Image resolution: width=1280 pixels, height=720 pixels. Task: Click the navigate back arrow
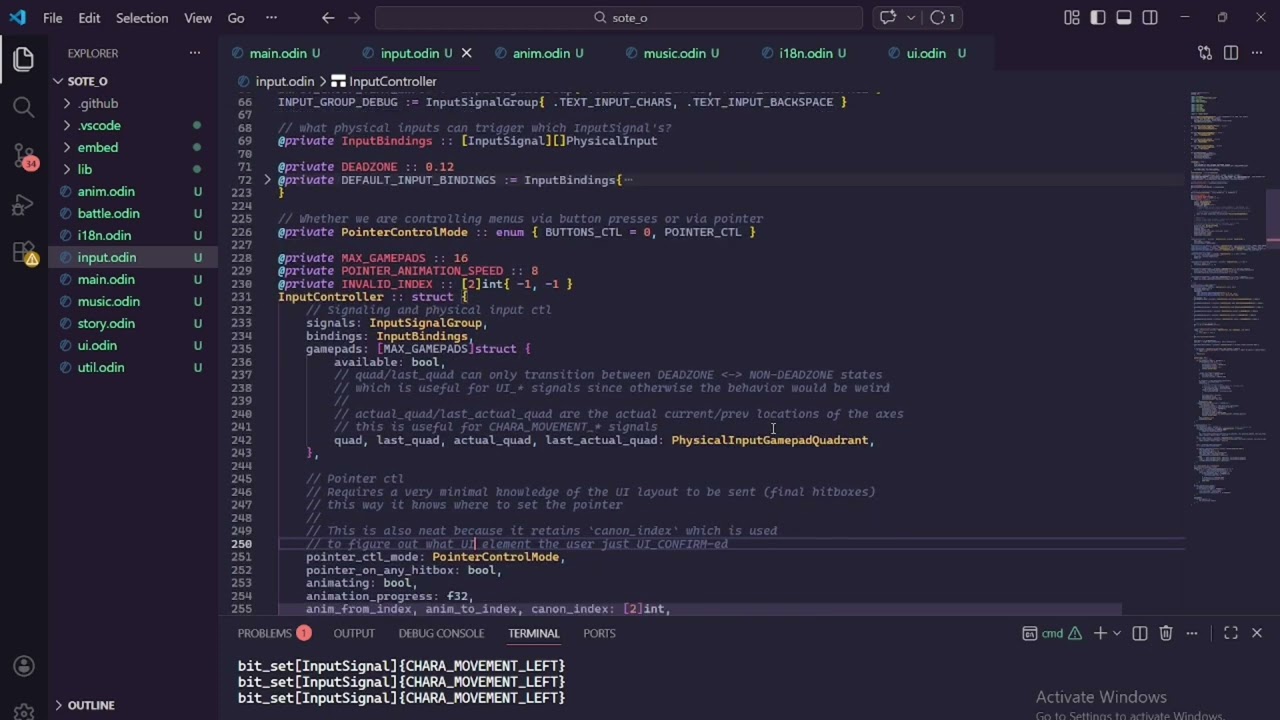click(328, 17)
